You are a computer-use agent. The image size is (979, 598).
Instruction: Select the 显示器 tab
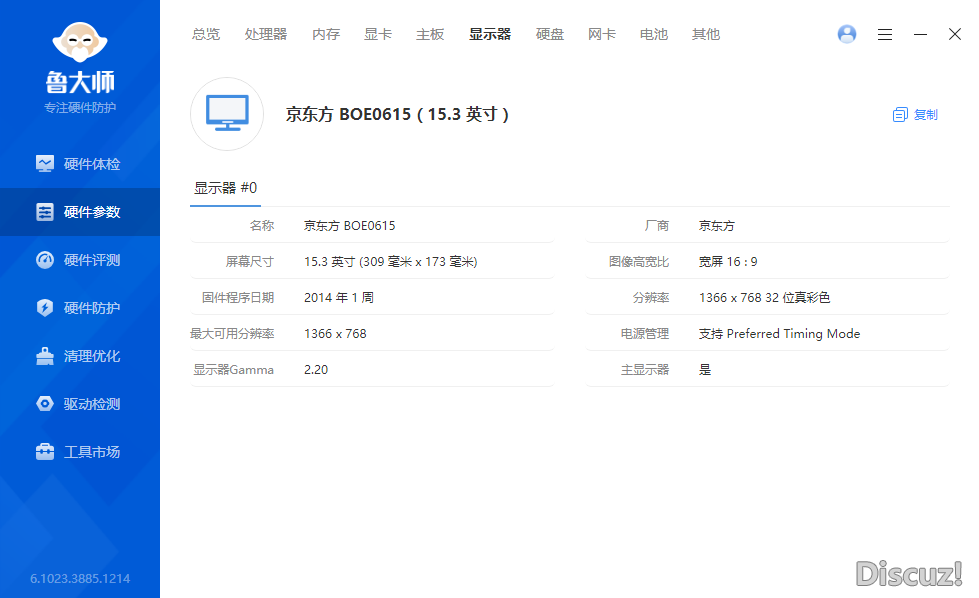click(490, 34)
